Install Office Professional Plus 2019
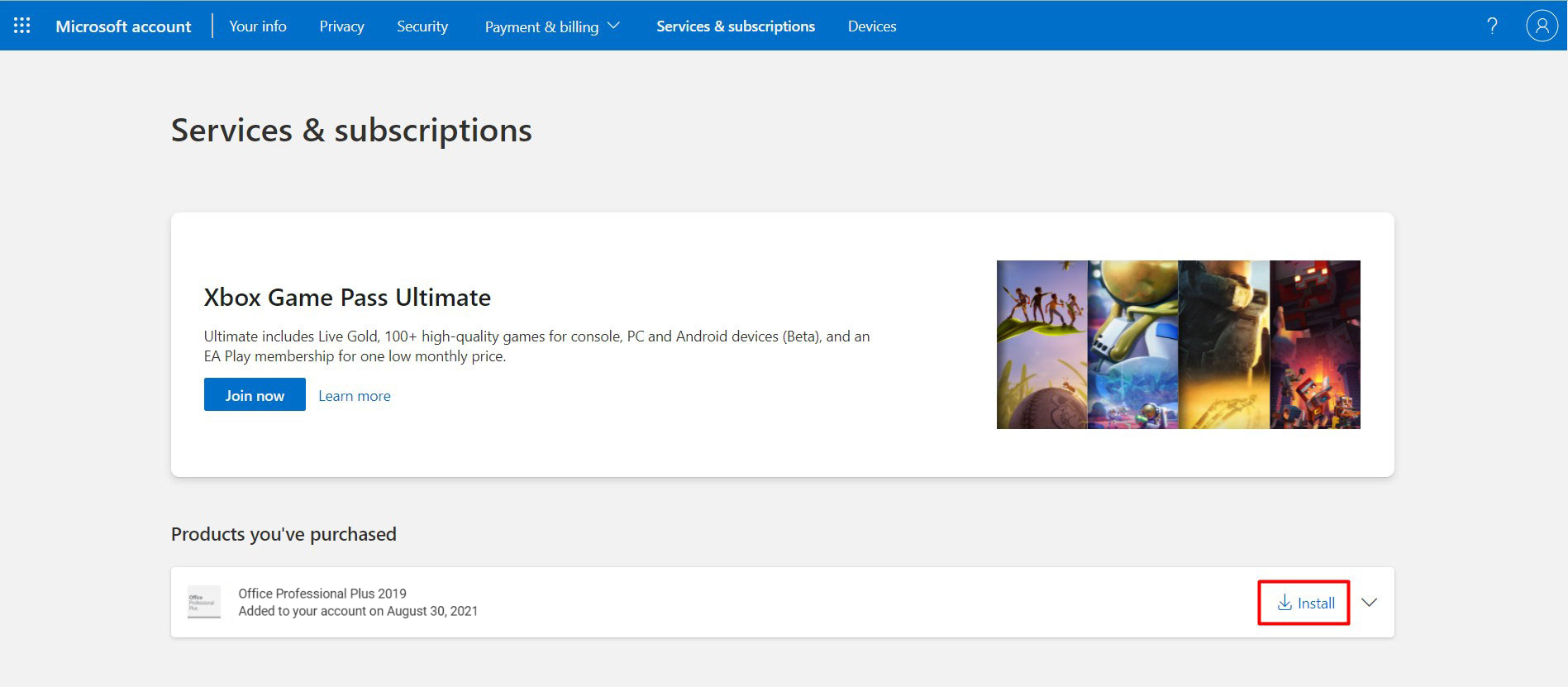Screen dimensions: 1568x687 pos(1305,604)
